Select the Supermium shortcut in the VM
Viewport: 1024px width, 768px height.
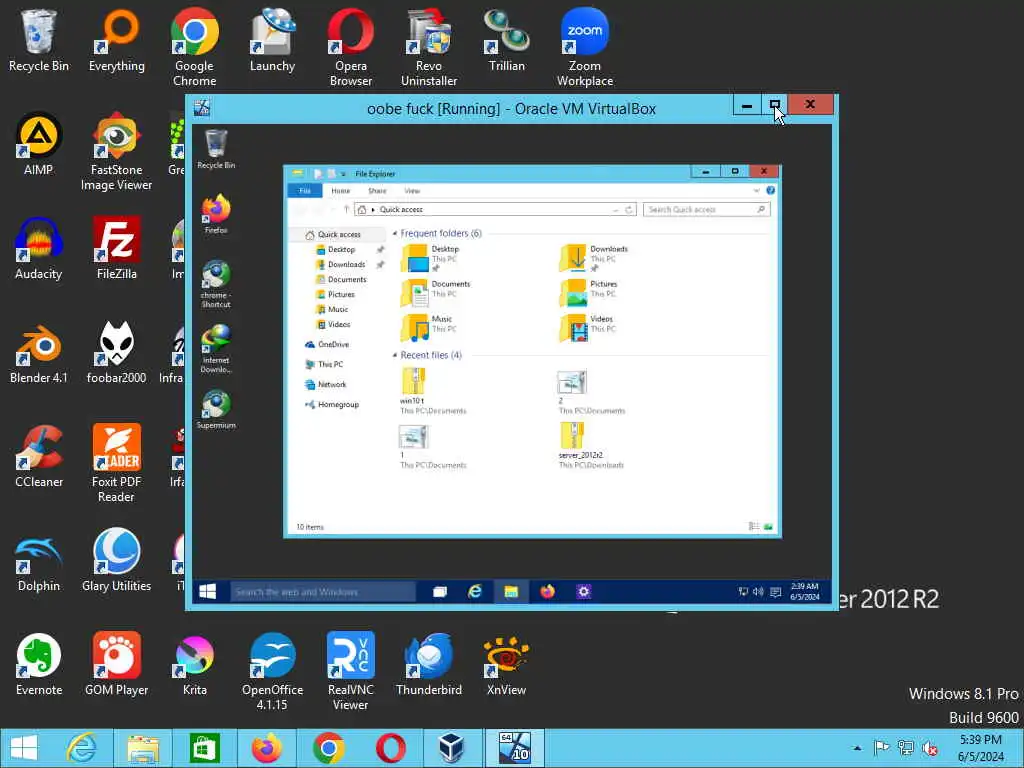pos(216,409)
